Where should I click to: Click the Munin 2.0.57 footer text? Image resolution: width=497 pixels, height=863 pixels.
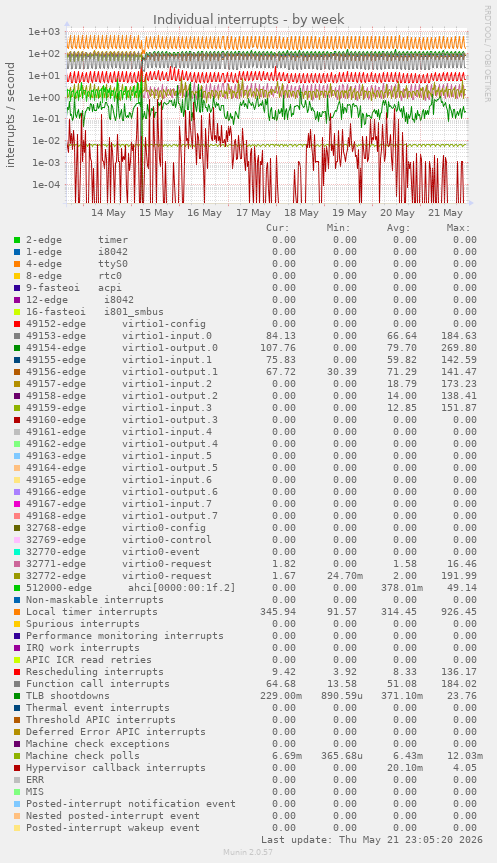pyautogui.click(x=248, y=852)
